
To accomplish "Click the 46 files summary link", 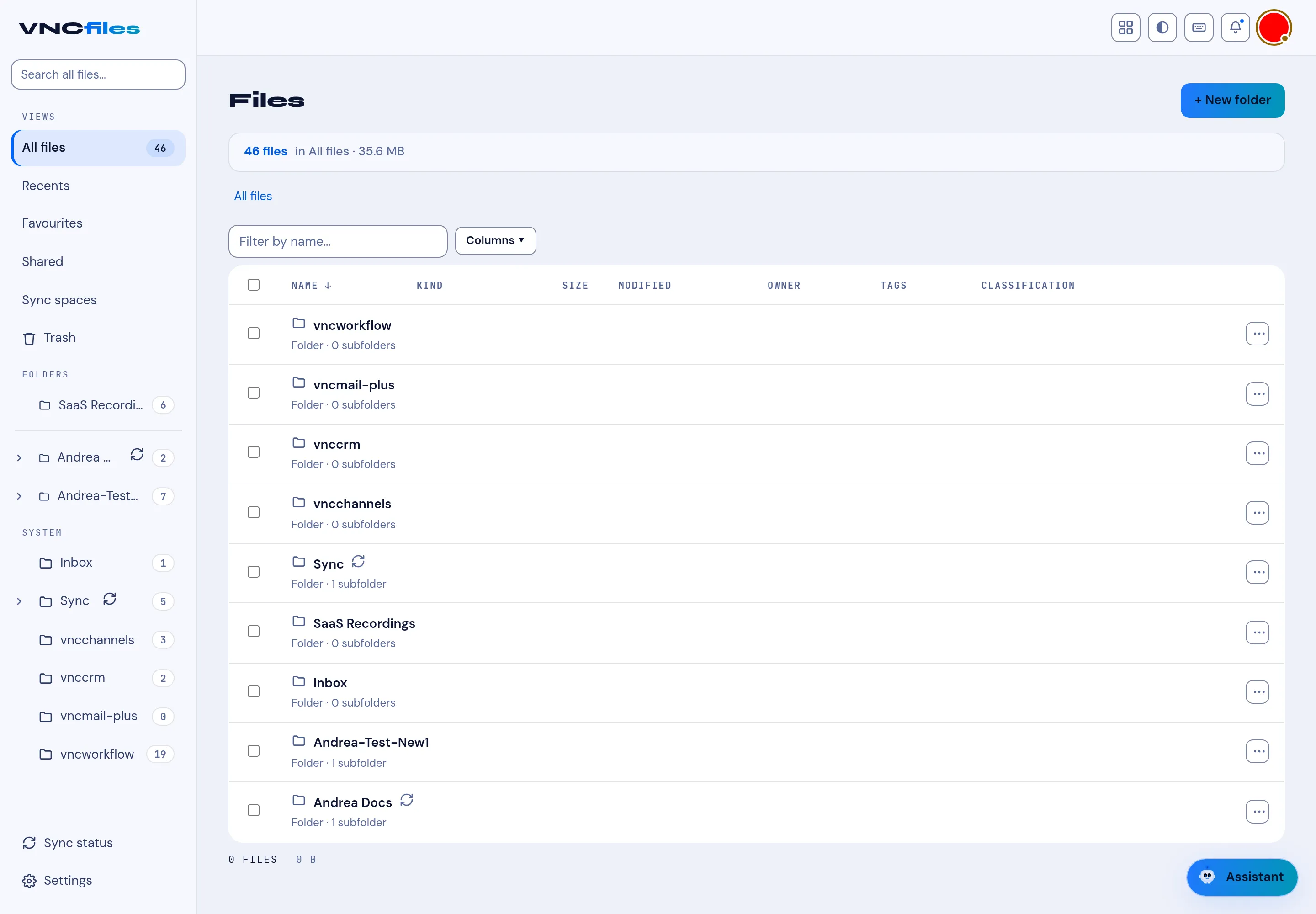I will (266, 151).
